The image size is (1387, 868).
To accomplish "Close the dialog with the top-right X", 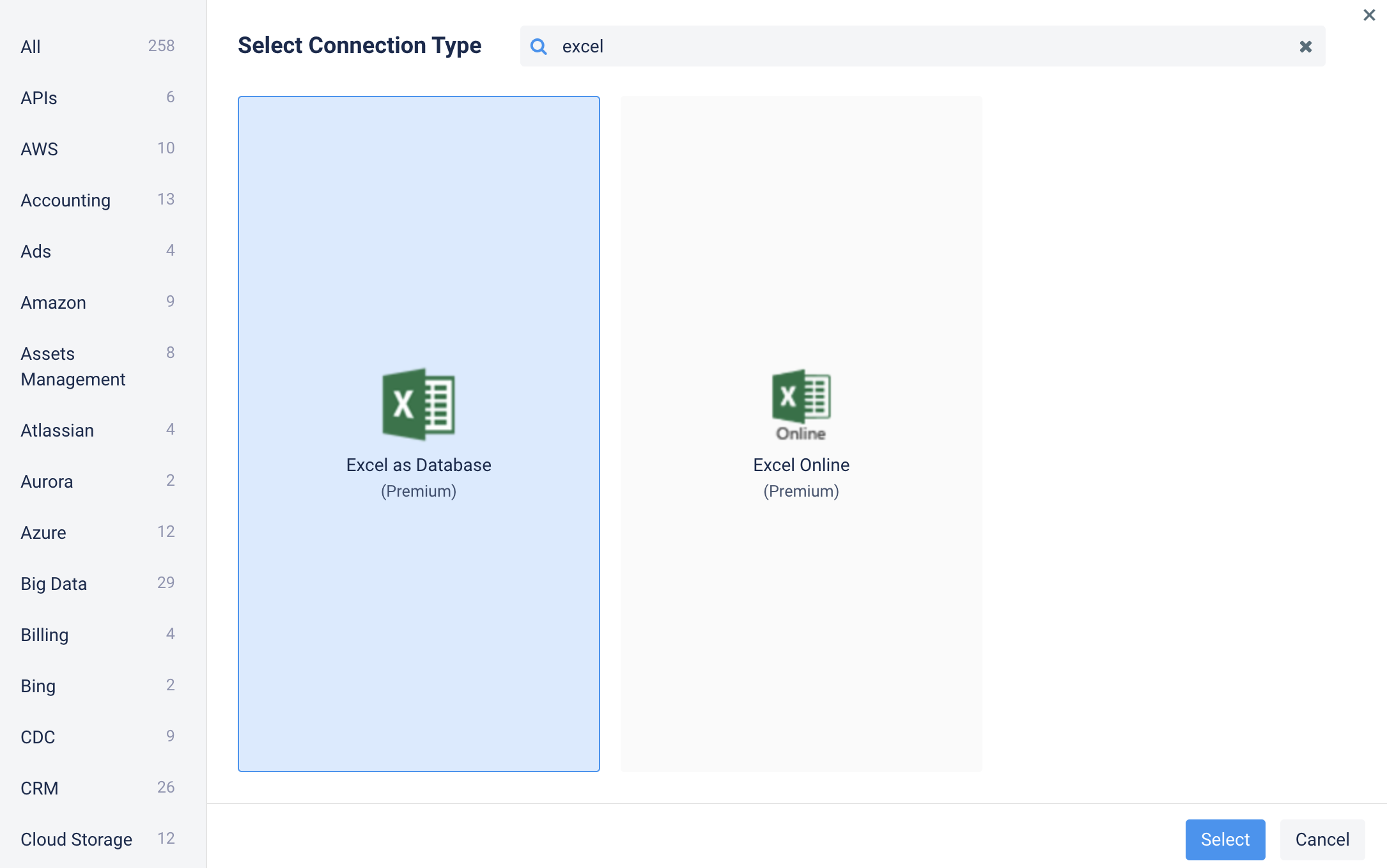I will click(1369, 15).
